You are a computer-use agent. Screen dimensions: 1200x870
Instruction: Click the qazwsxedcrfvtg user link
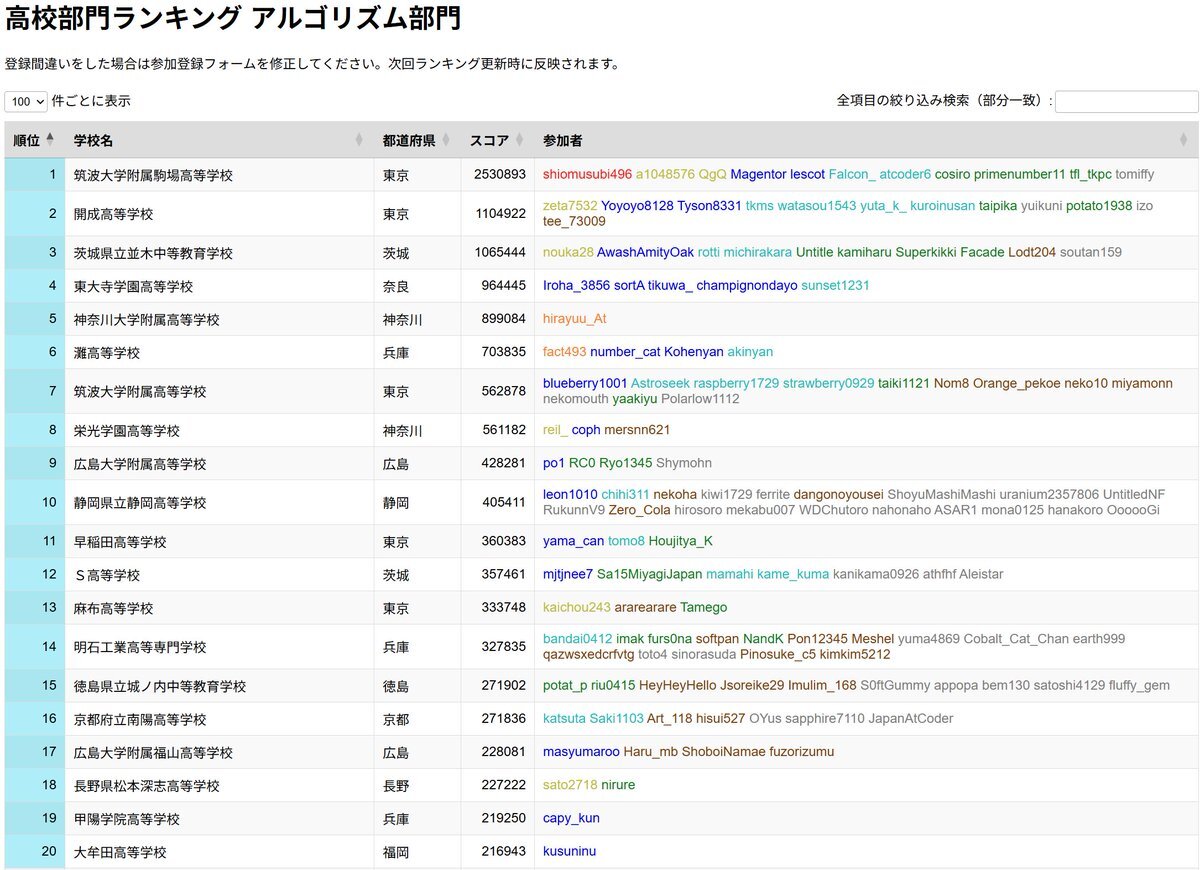(x=588, y=654)
